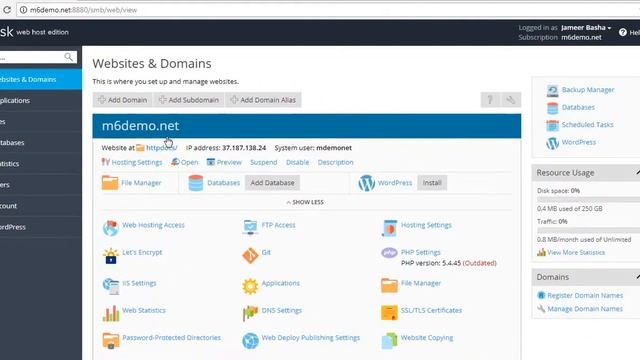Viewport: 640px width, 360px height.
Task: Open the File Manager folder icon in the grid
Action: pos(389,285)
